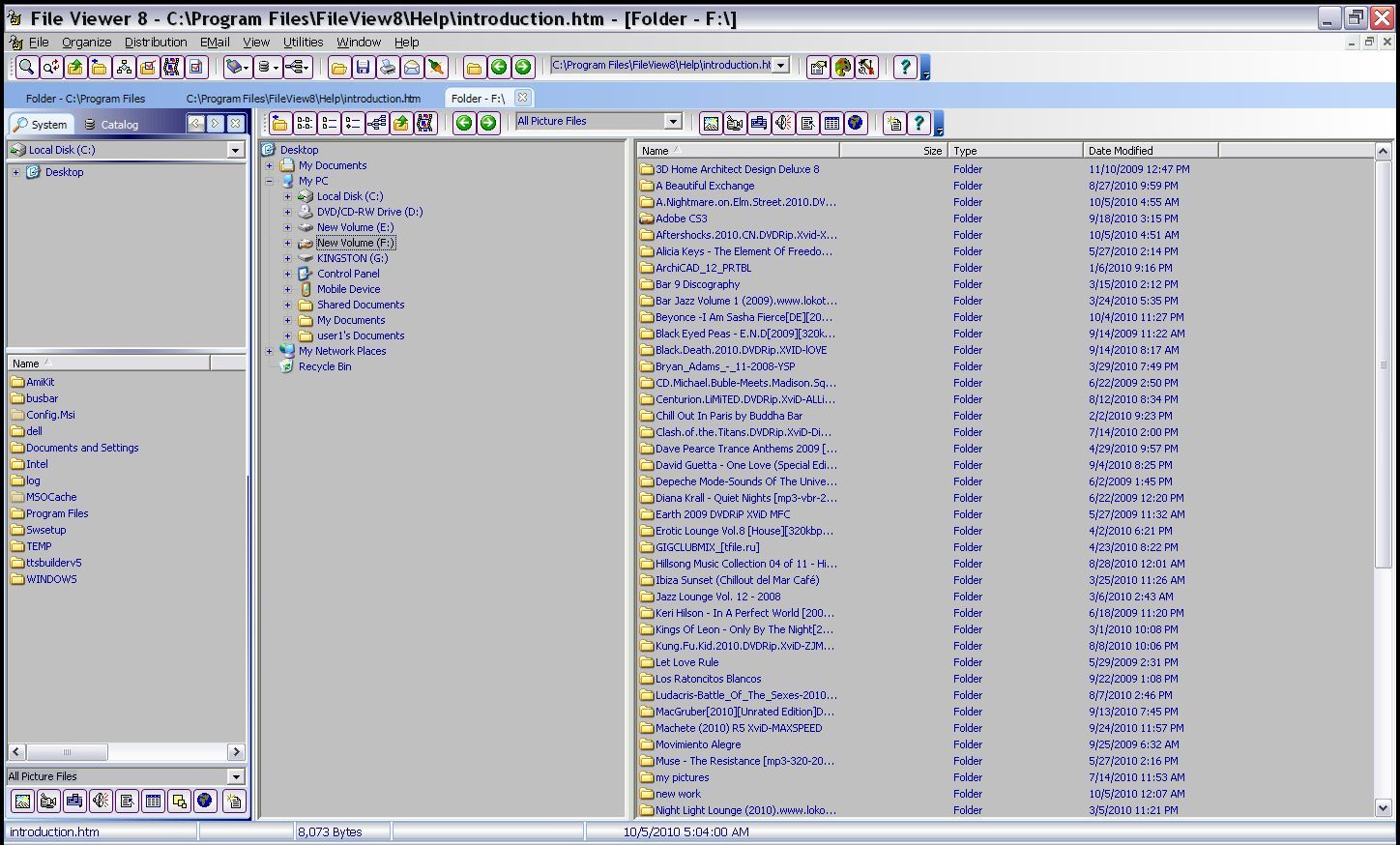1400x845 pixels.
Task: Click tag icon dropdown in main toolbar
Action: [238, 67]
